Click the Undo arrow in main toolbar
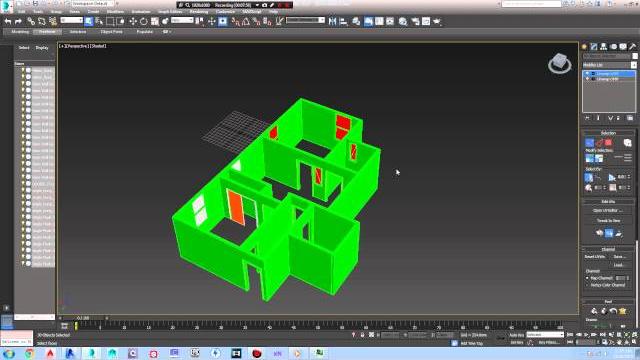The height and width of the screenshot is (360, 640). click(x=8, y=21)
